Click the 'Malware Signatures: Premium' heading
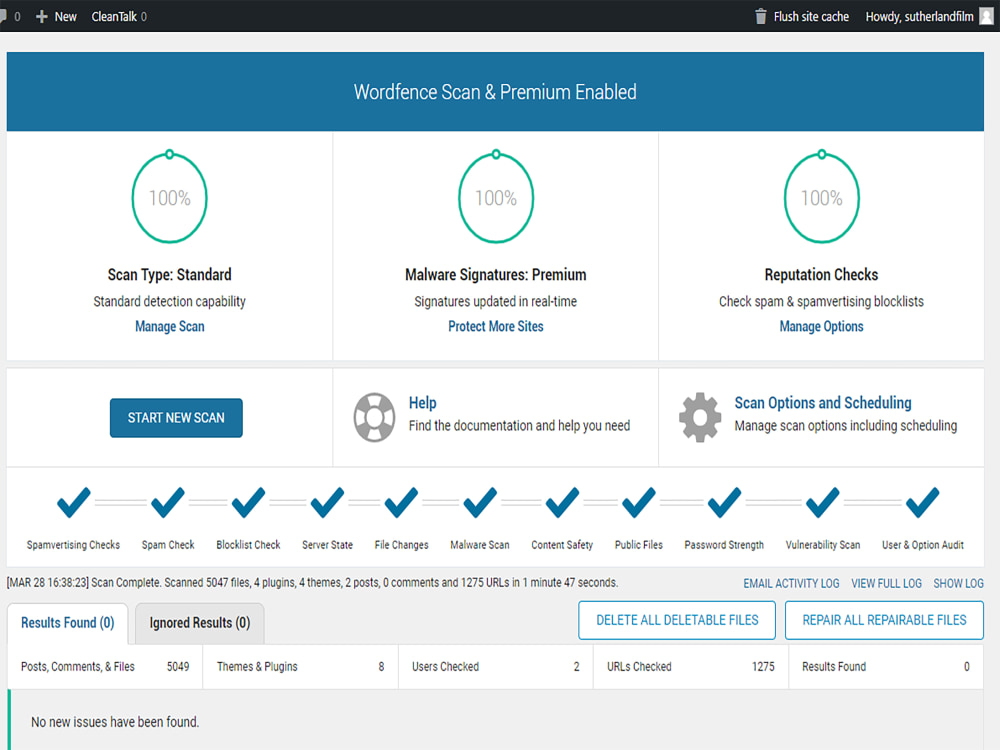Screen dimensions: 1000x750 pos(496,275)
